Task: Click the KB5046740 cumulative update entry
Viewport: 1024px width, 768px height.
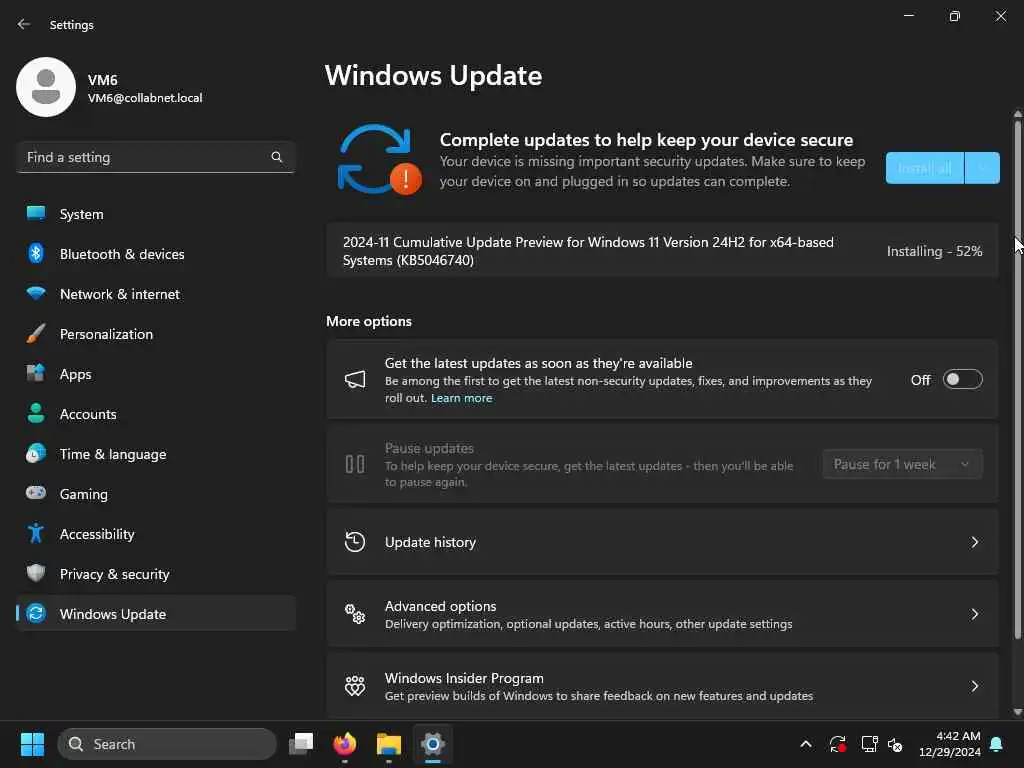Action: 662,251
